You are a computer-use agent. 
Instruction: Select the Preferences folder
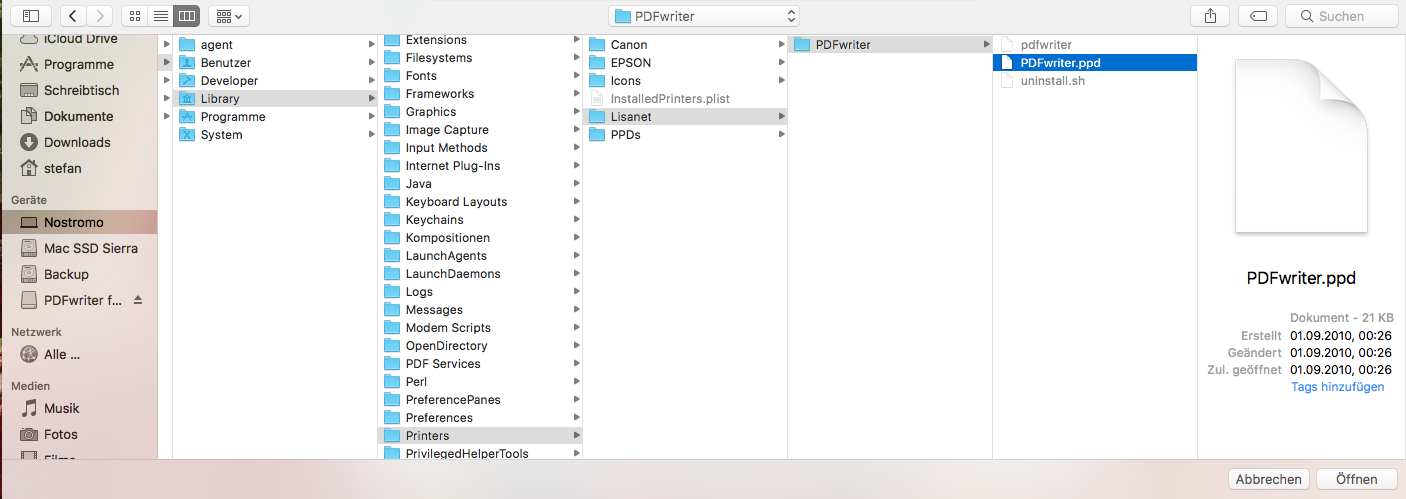pyautogui.click(x=439, y=418)
